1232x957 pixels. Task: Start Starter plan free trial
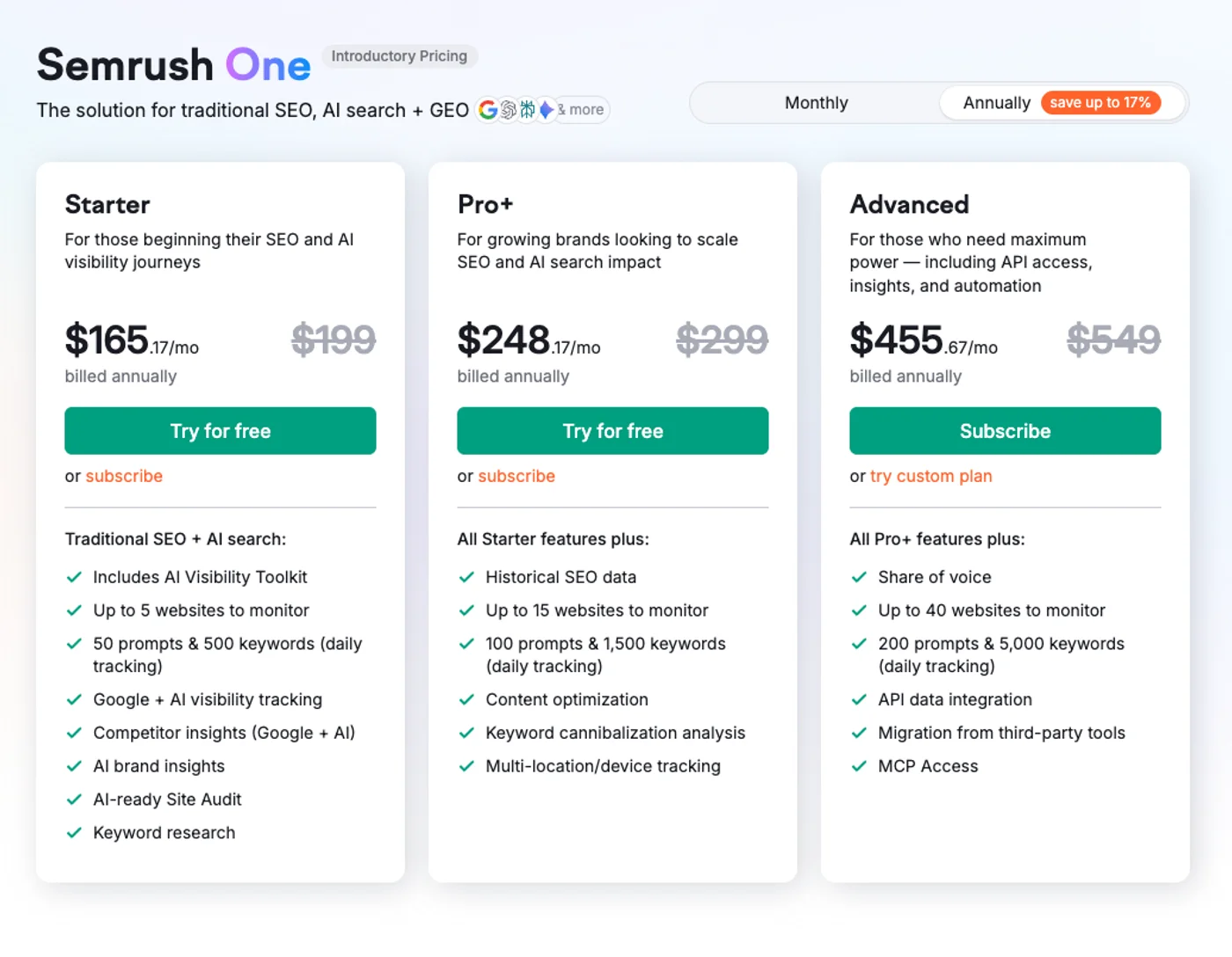[x=220, y=431]
